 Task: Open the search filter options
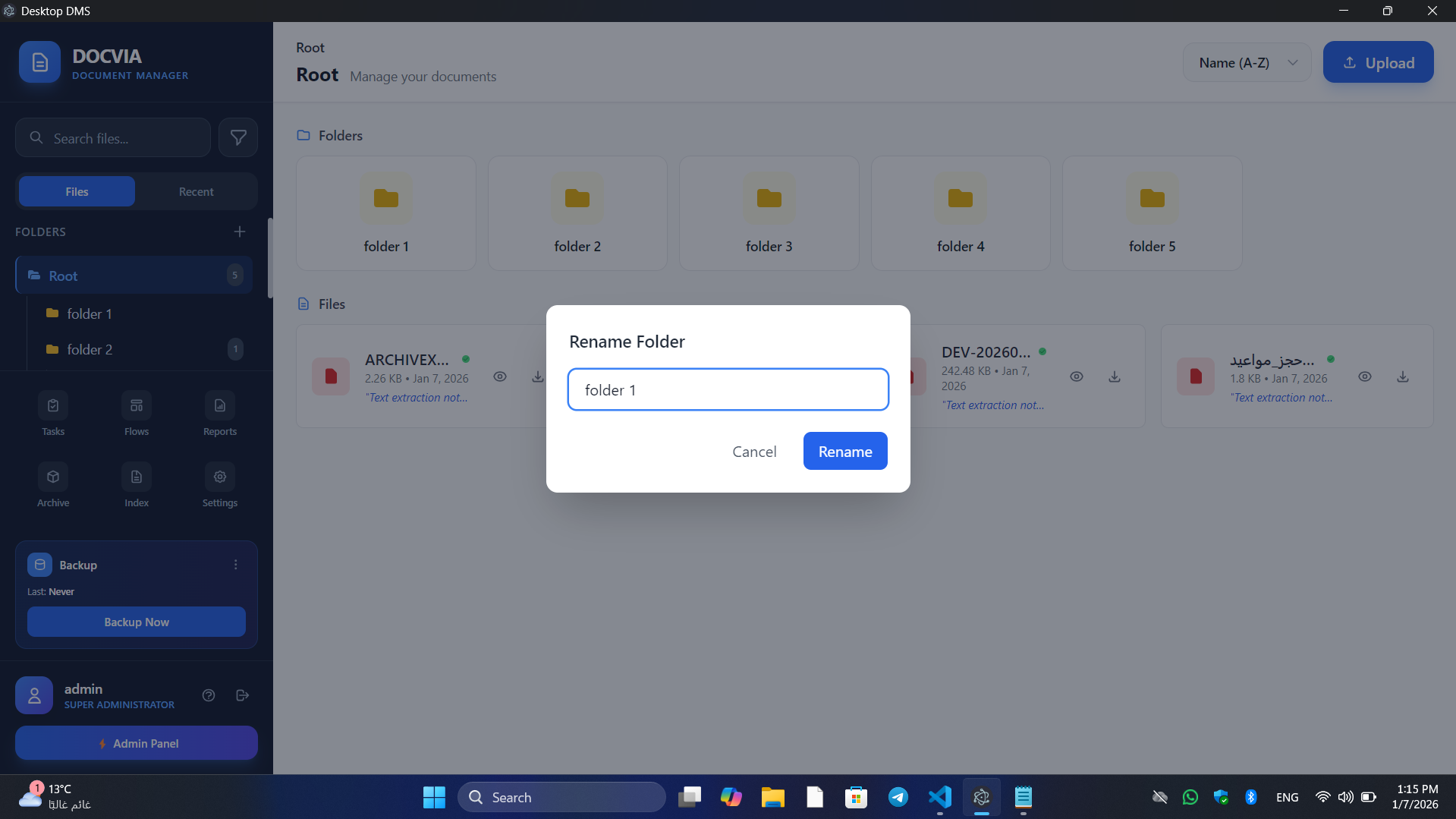click(238, 137)
